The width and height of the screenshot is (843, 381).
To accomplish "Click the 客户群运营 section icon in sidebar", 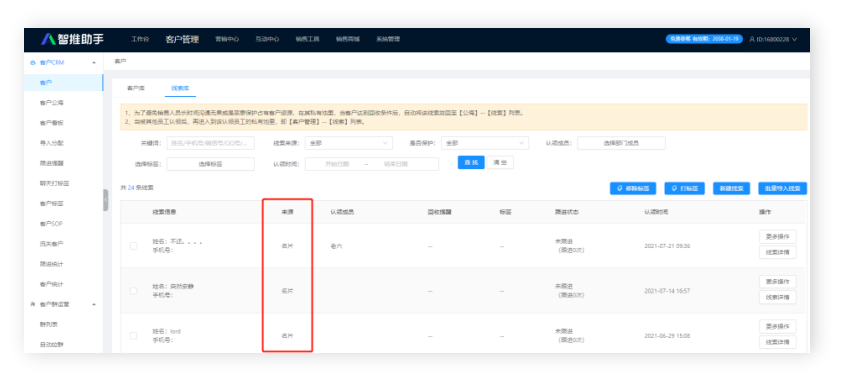I will point(33,304).
